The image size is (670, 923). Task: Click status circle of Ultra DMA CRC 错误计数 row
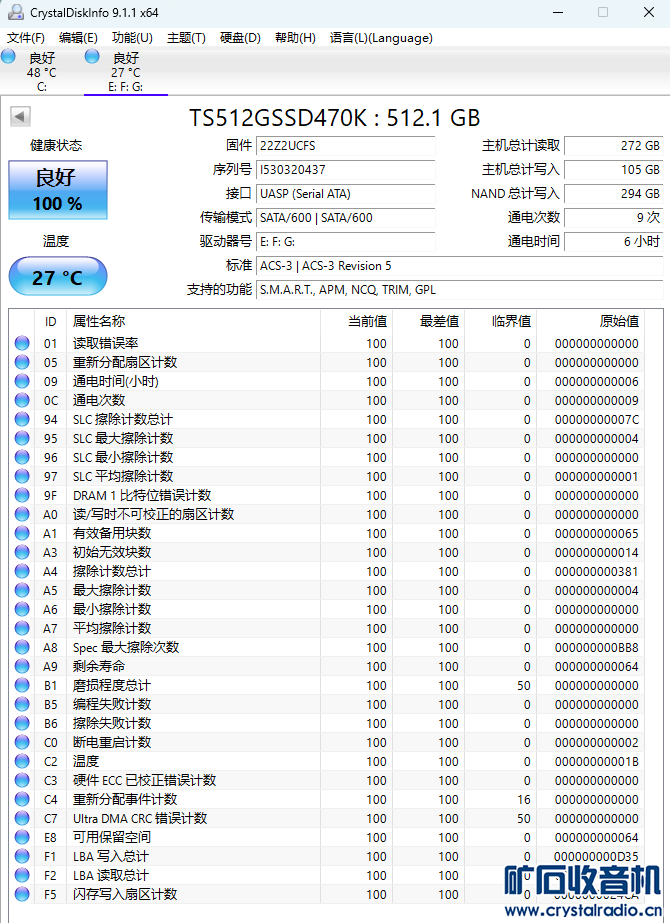(22, 818)
